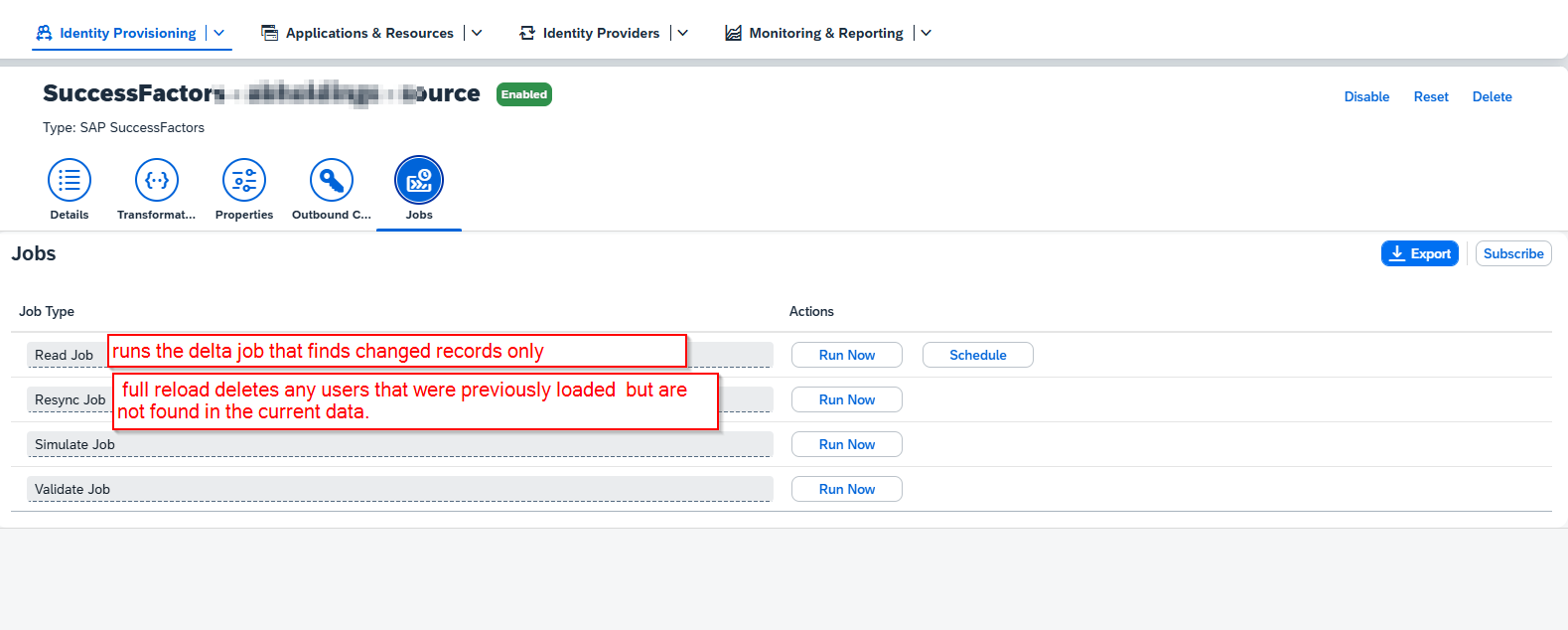This screenshot has width=1568, height=630.
Task: Click the Delete link
Action: tap(1492, 96)
